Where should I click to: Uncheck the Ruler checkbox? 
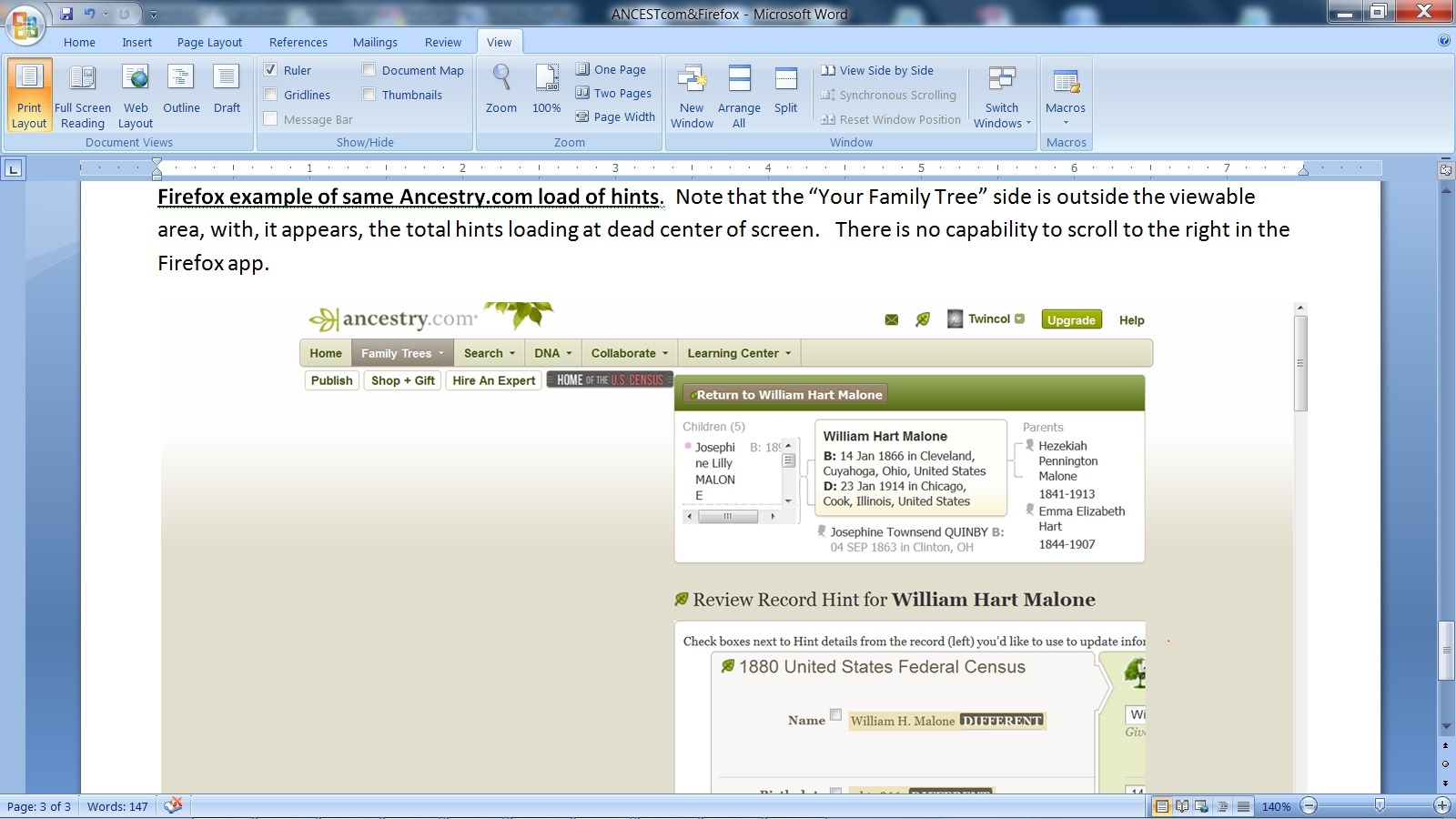(270, 70)
